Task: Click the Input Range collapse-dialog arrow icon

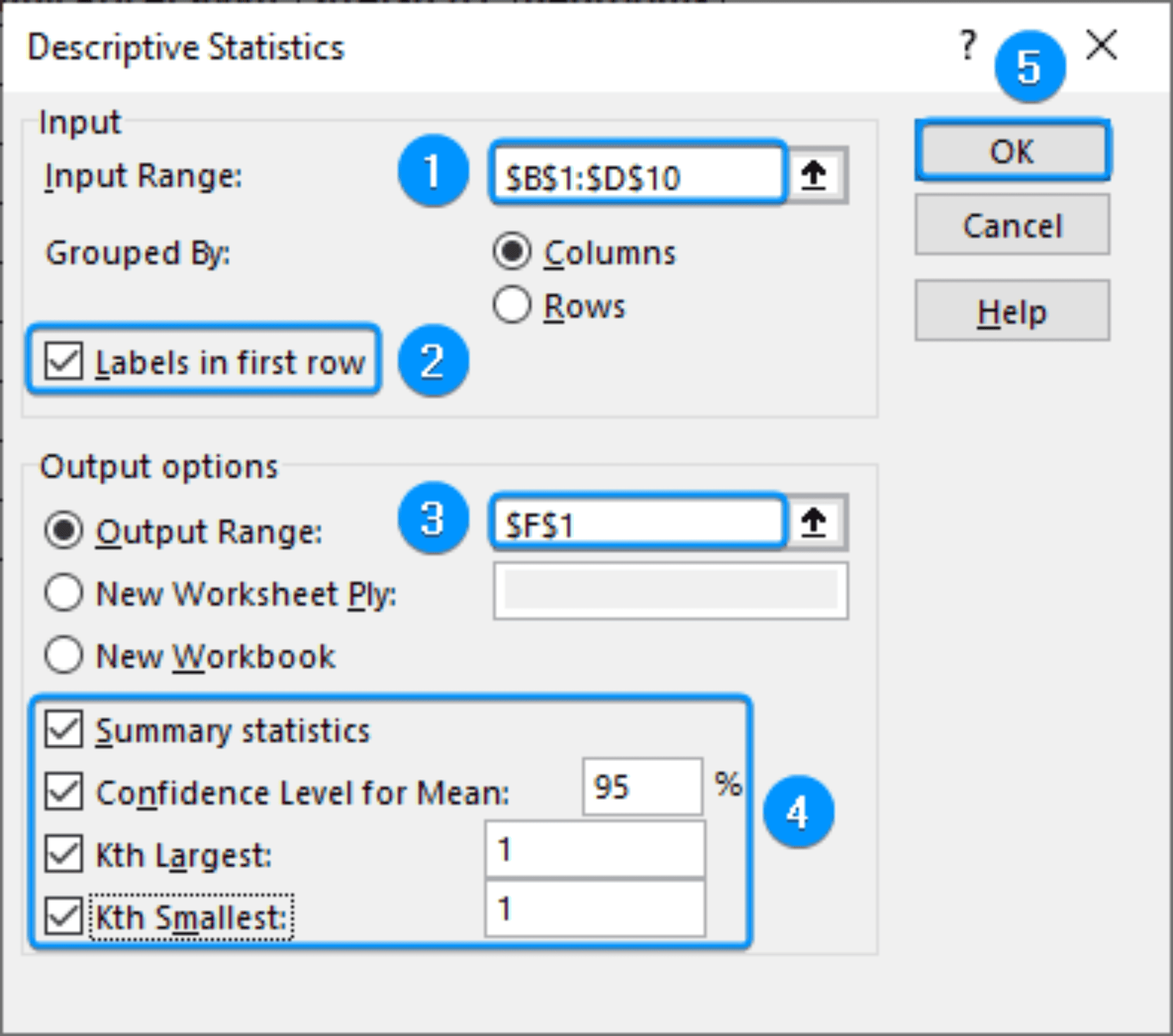Action: tap(813, 175)
